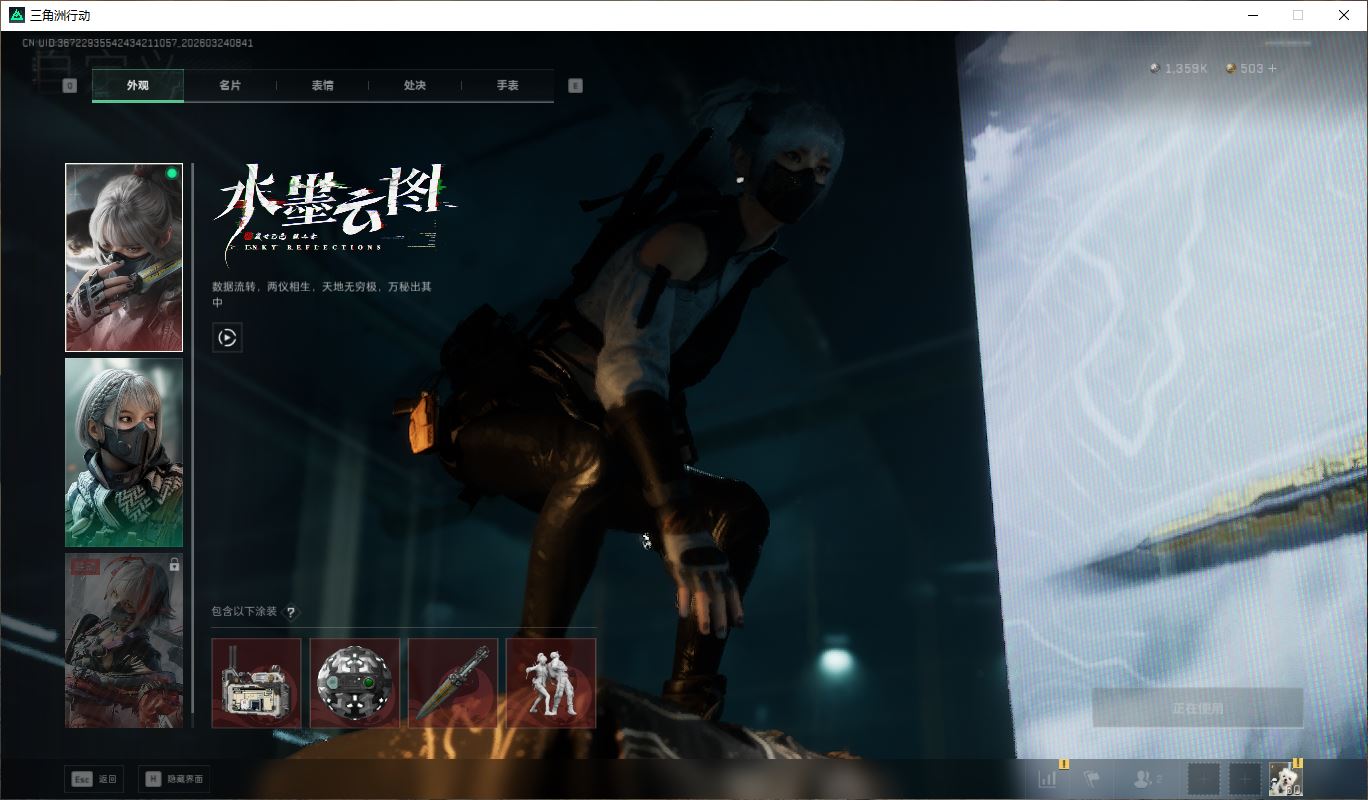Play the 水墨云图 preview video
1368x800 pixels.
click(x=227, y=337)
